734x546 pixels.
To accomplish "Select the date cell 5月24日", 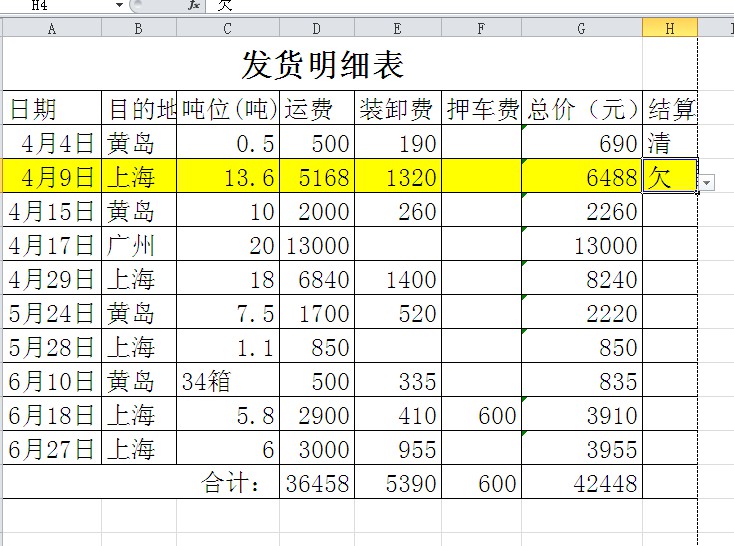I will point(52,312).
